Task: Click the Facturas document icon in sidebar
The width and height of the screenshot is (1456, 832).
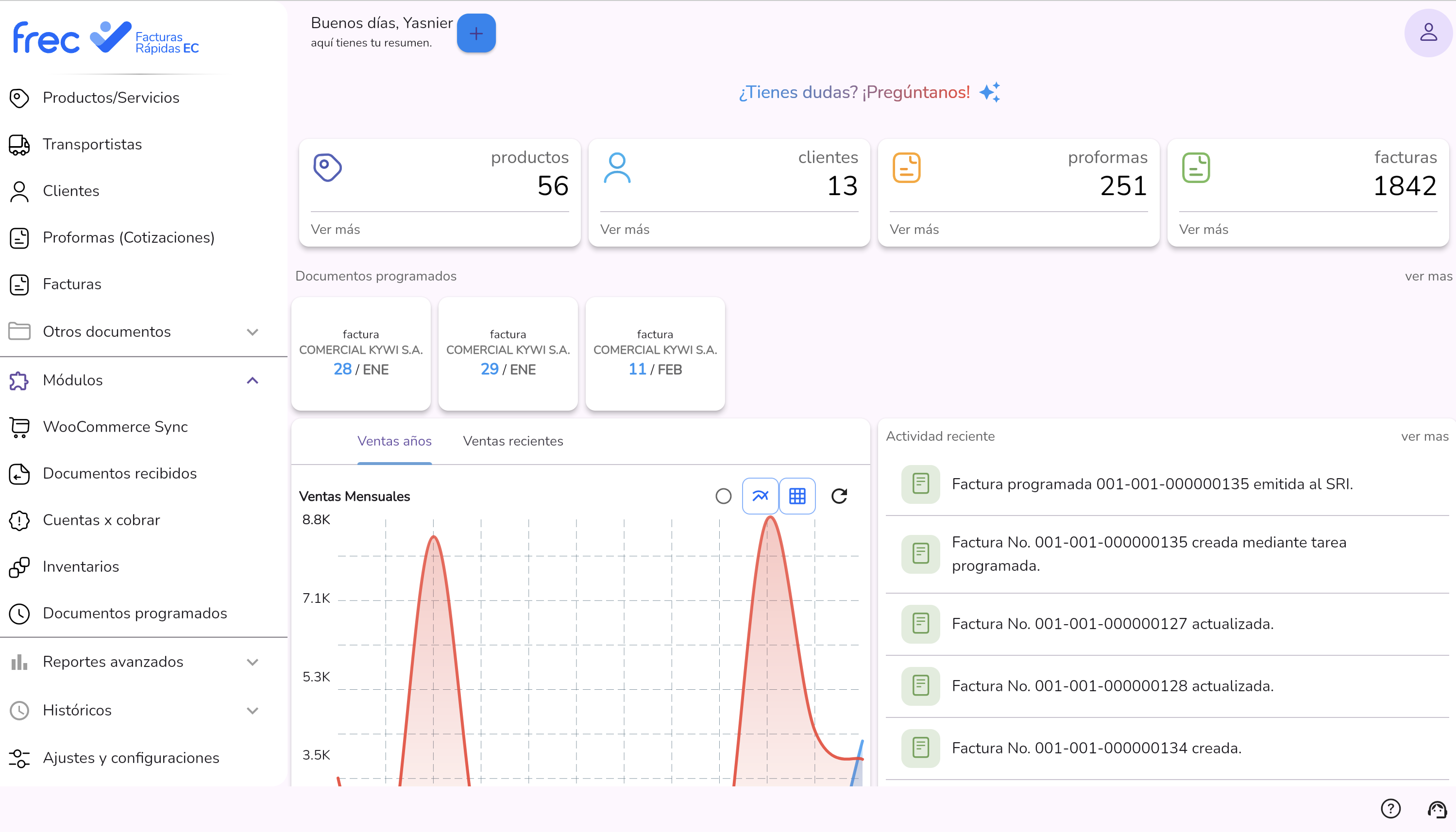Action: [19, 284]
